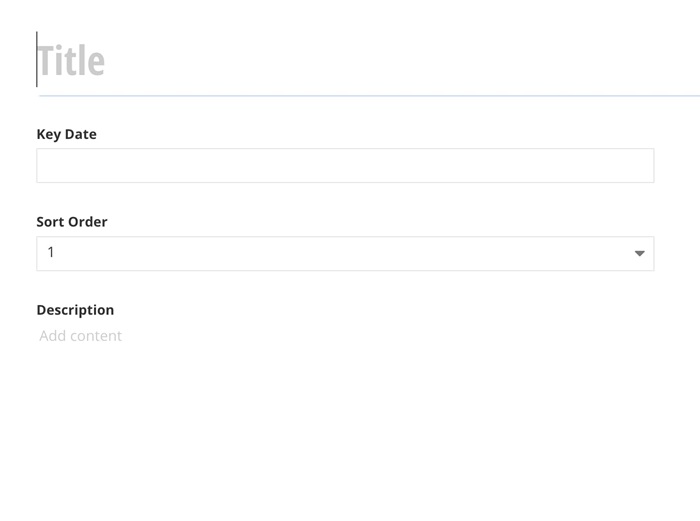Select the gray "Title" placeholder text
This screenshot has height=521, width=700.
72,62
